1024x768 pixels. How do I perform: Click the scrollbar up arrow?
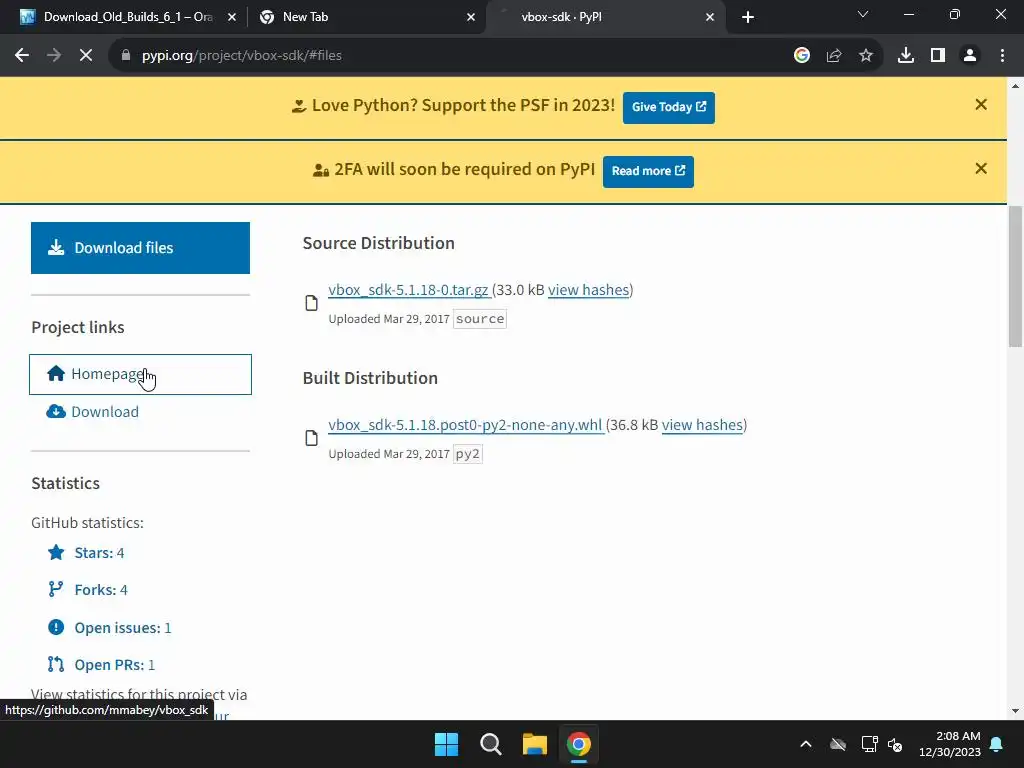pos(1015,86)
